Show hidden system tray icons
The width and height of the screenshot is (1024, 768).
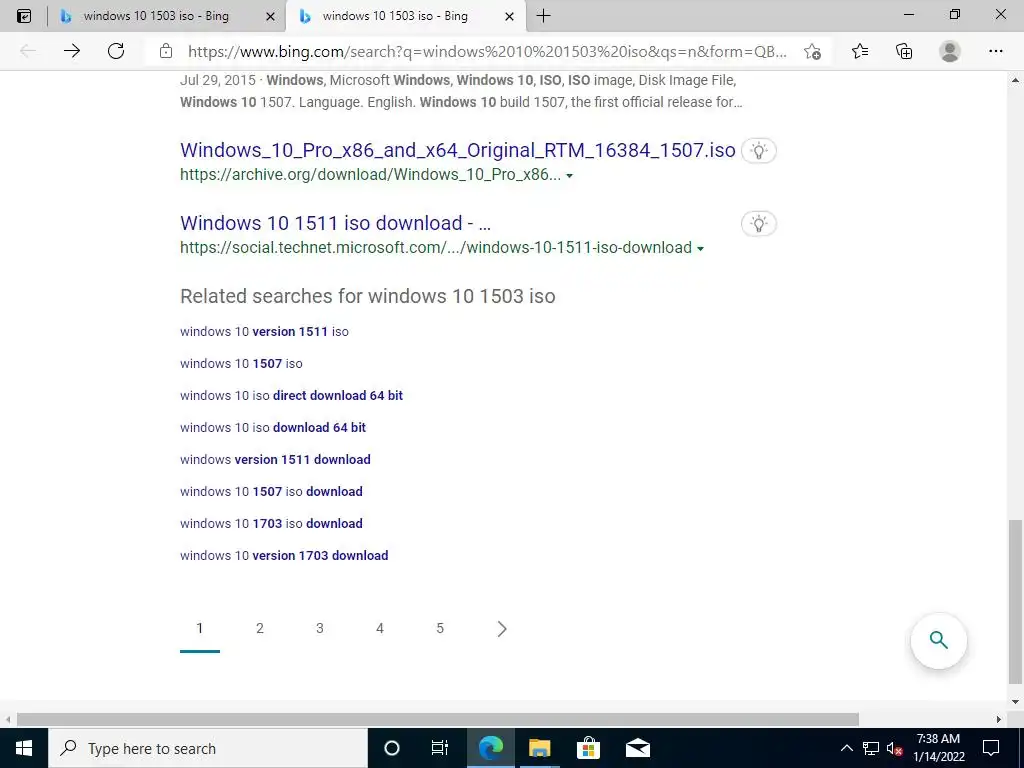coord(846,748)
